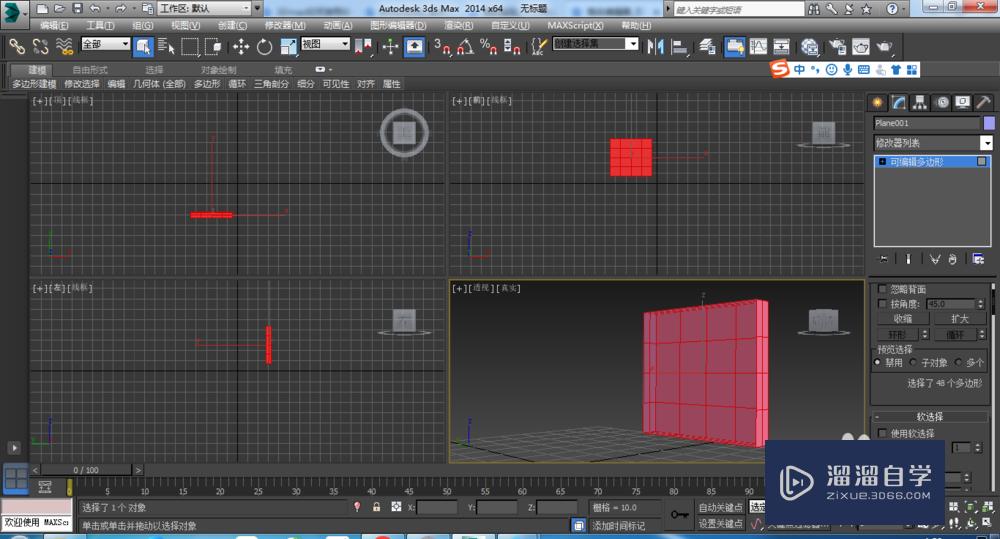This screenshot has width=1000, height=539.
Task: Tick the 使用软选择 checkbox
Action: point(882,433)
